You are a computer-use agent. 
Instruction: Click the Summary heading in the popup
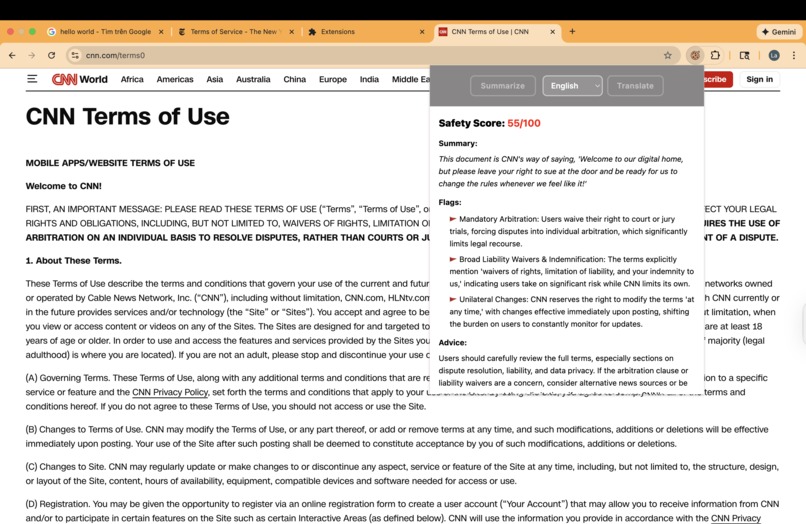[457, 143]
